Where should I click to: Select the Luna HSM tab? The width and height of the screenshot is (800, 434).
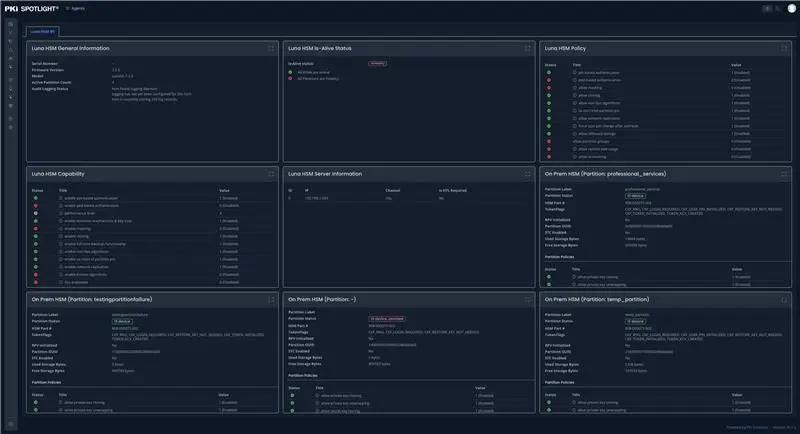(42, 32)
